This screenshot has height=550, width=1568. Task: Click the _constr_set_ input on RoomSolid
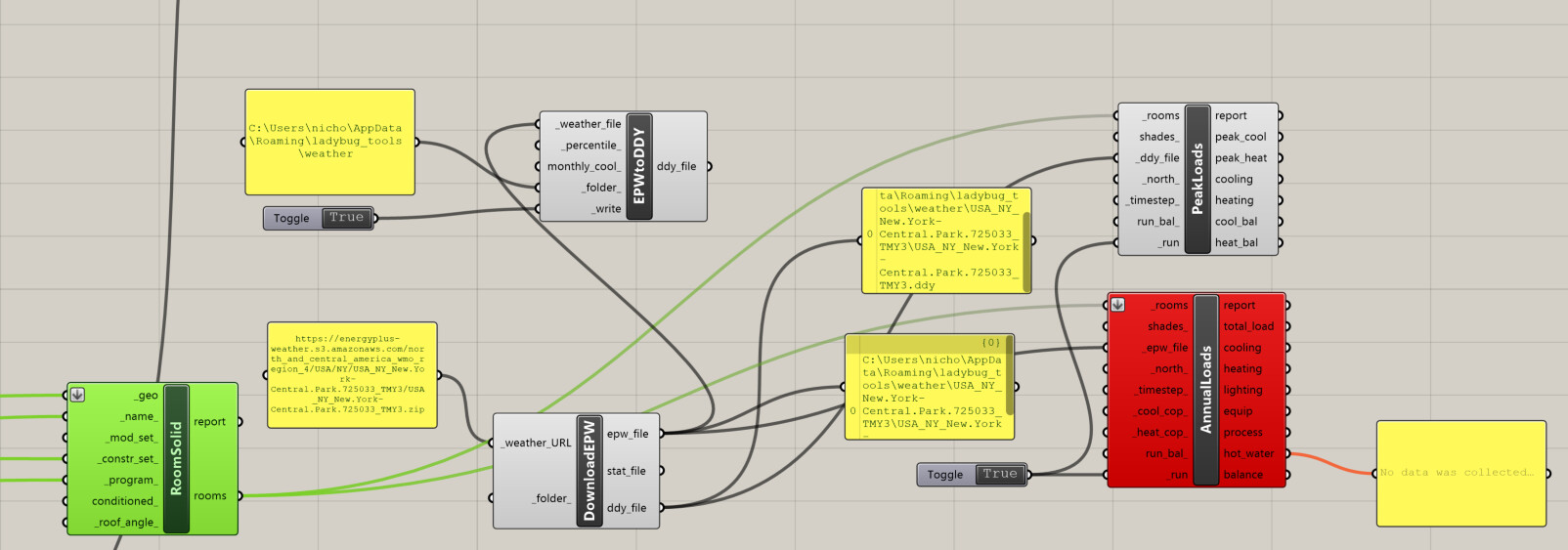[128, 459]
